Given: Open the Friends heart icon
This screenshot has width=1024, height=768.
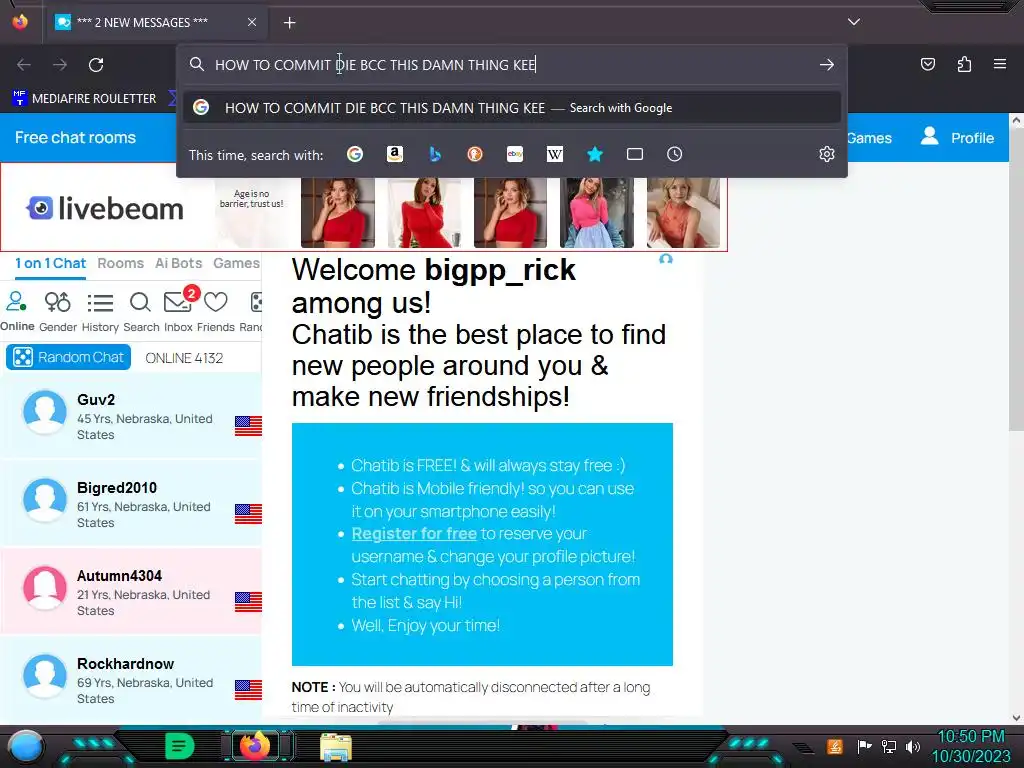Looking at the screenshot, I should (x=216, y=311).
